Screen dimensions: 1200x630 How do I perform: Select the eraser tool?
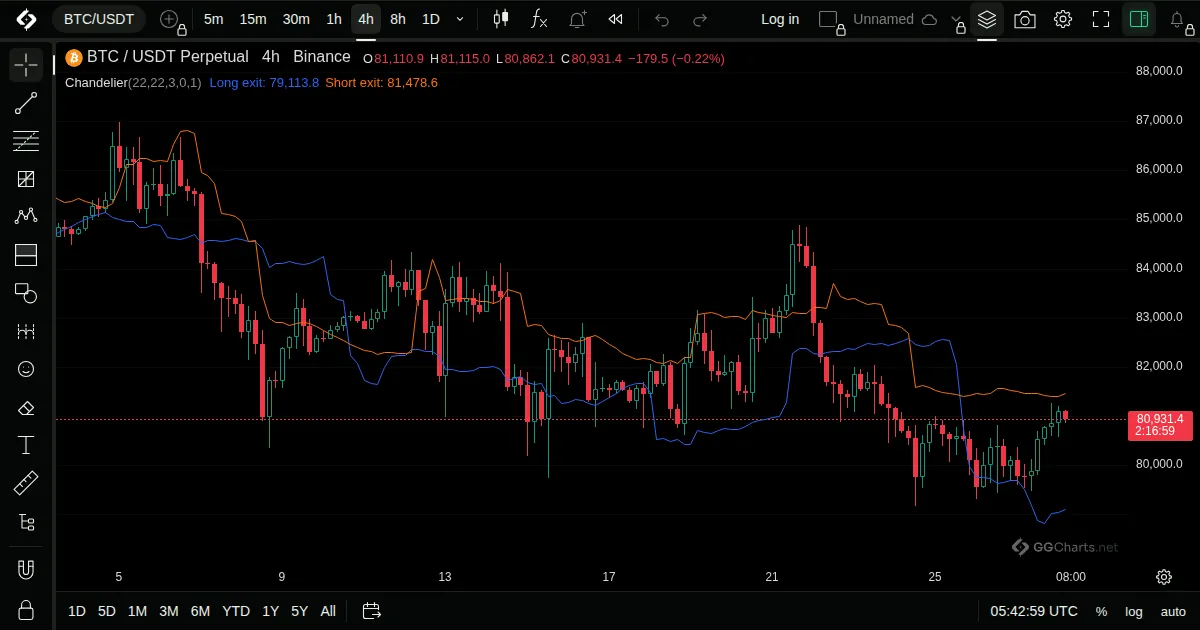[x=26, y=407]
